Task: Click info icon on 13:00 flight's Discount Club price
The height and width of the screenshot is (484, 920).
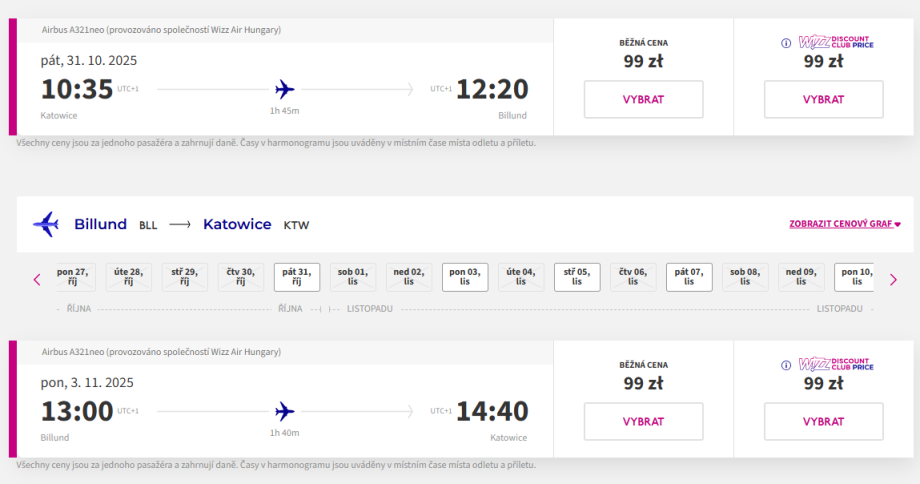Action: (786, 365)
